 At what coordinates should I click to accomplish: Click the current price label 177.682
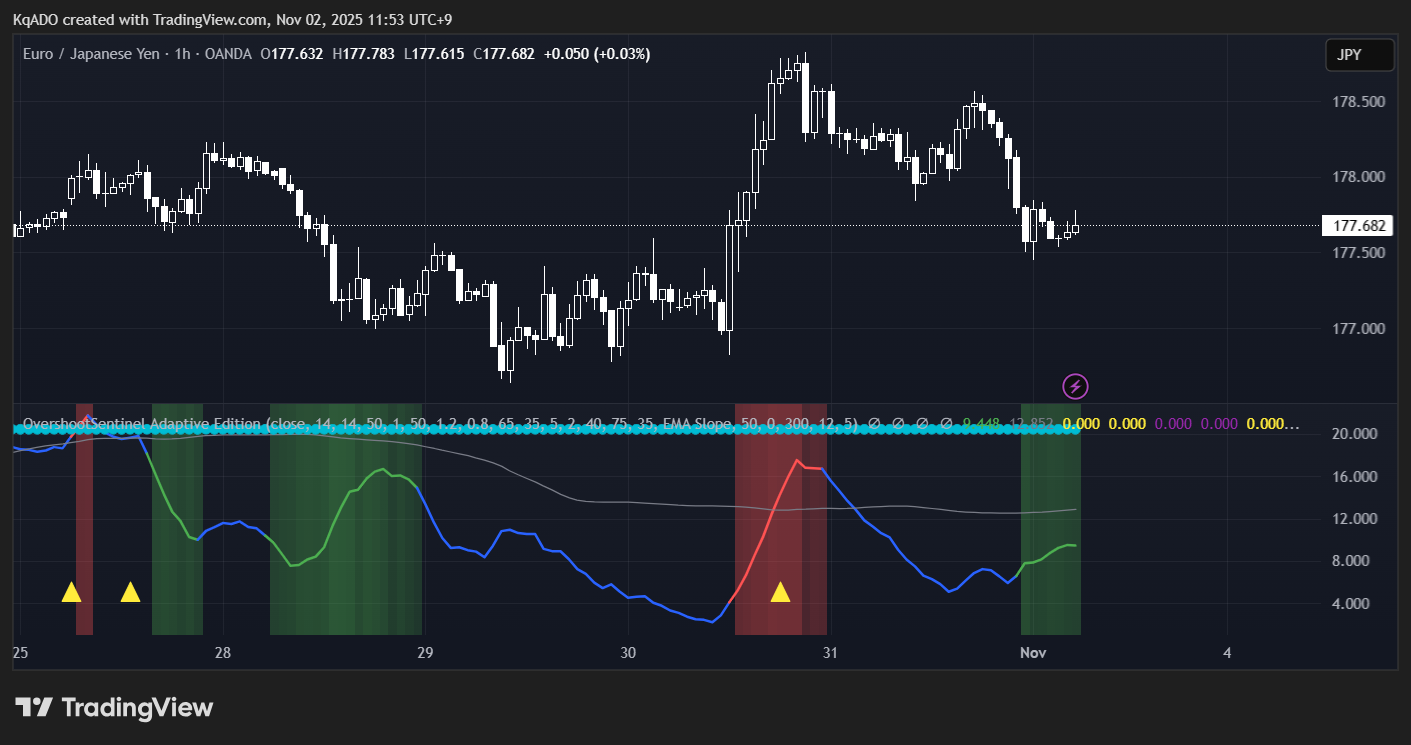pyautogui.click(x=1358, y=226)
